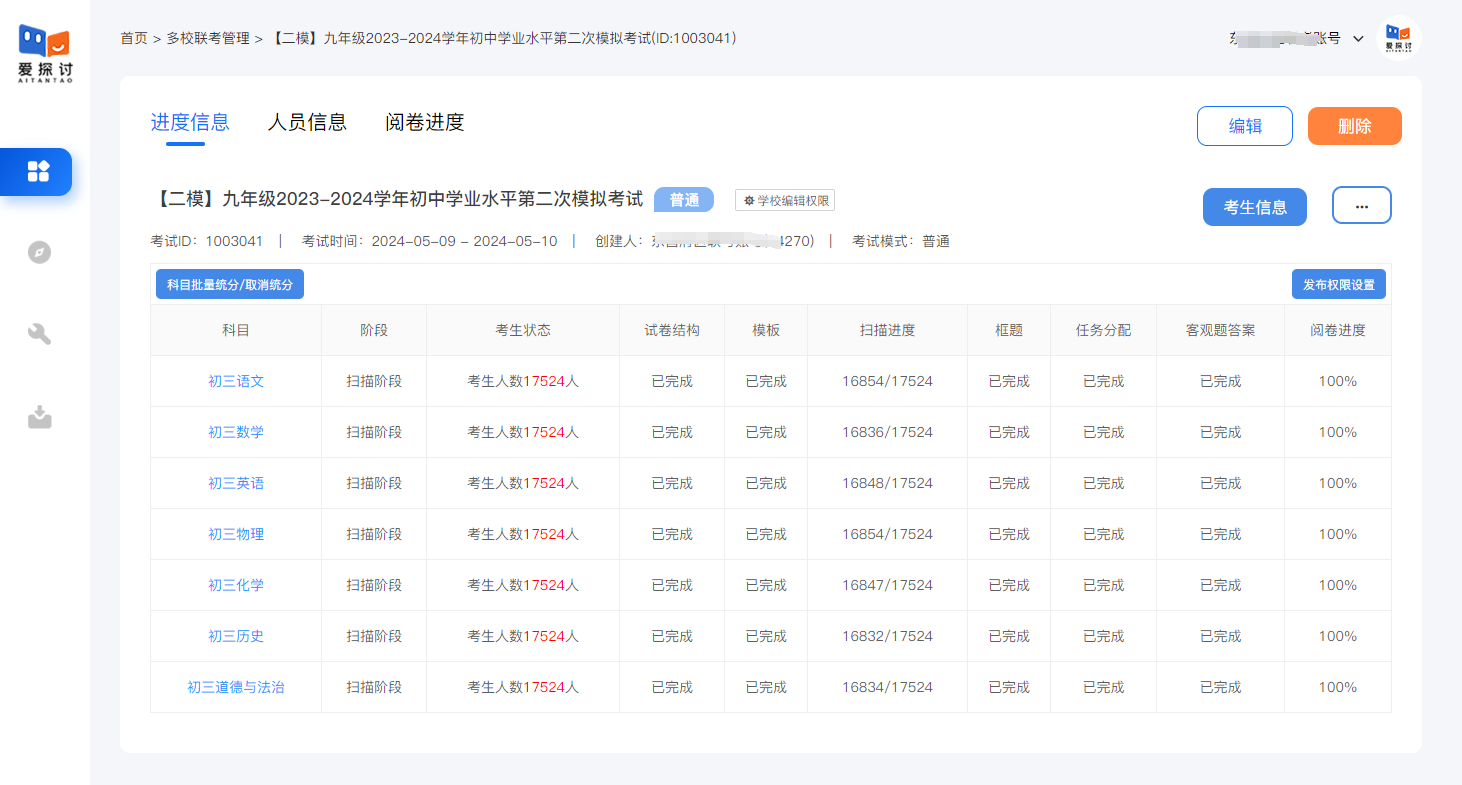Click the 学校编辑权限 gear tag
Viewport: 1462px width, 785px height.
click(x=785, y=200)
